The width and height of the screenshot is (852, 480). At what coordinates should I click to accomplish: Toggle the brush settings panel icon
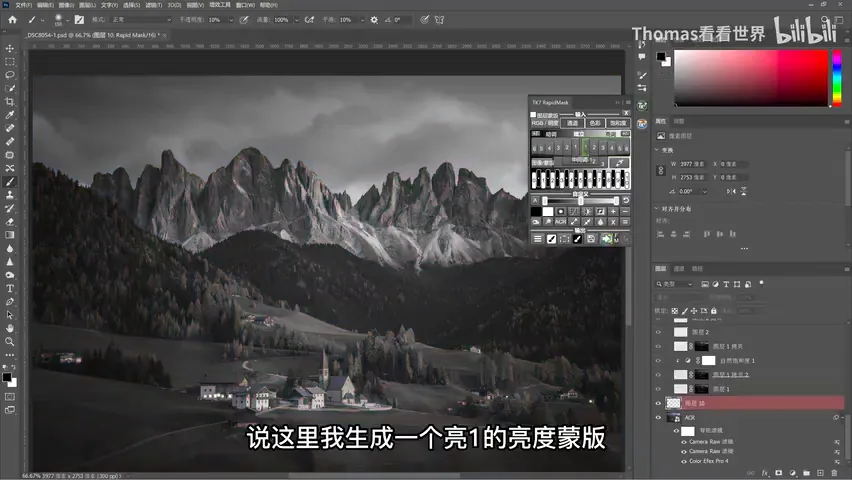point(79,20)
